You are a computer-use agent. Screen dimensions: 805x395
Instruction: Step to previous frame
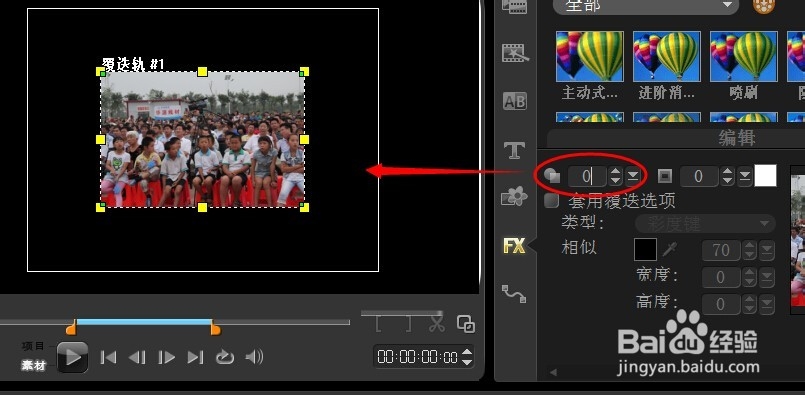(137, 357)
